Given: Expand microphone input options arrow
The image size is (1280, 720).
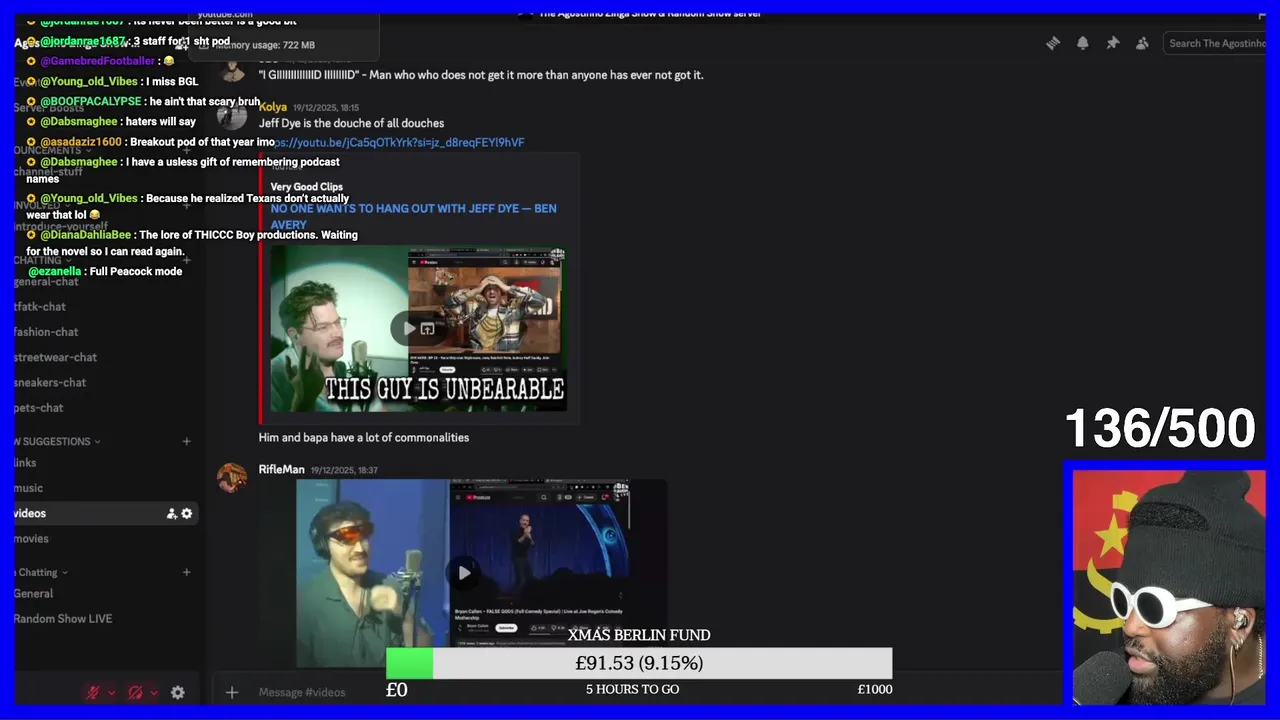Looking at the screenshot, I should [x=111, y=692].
